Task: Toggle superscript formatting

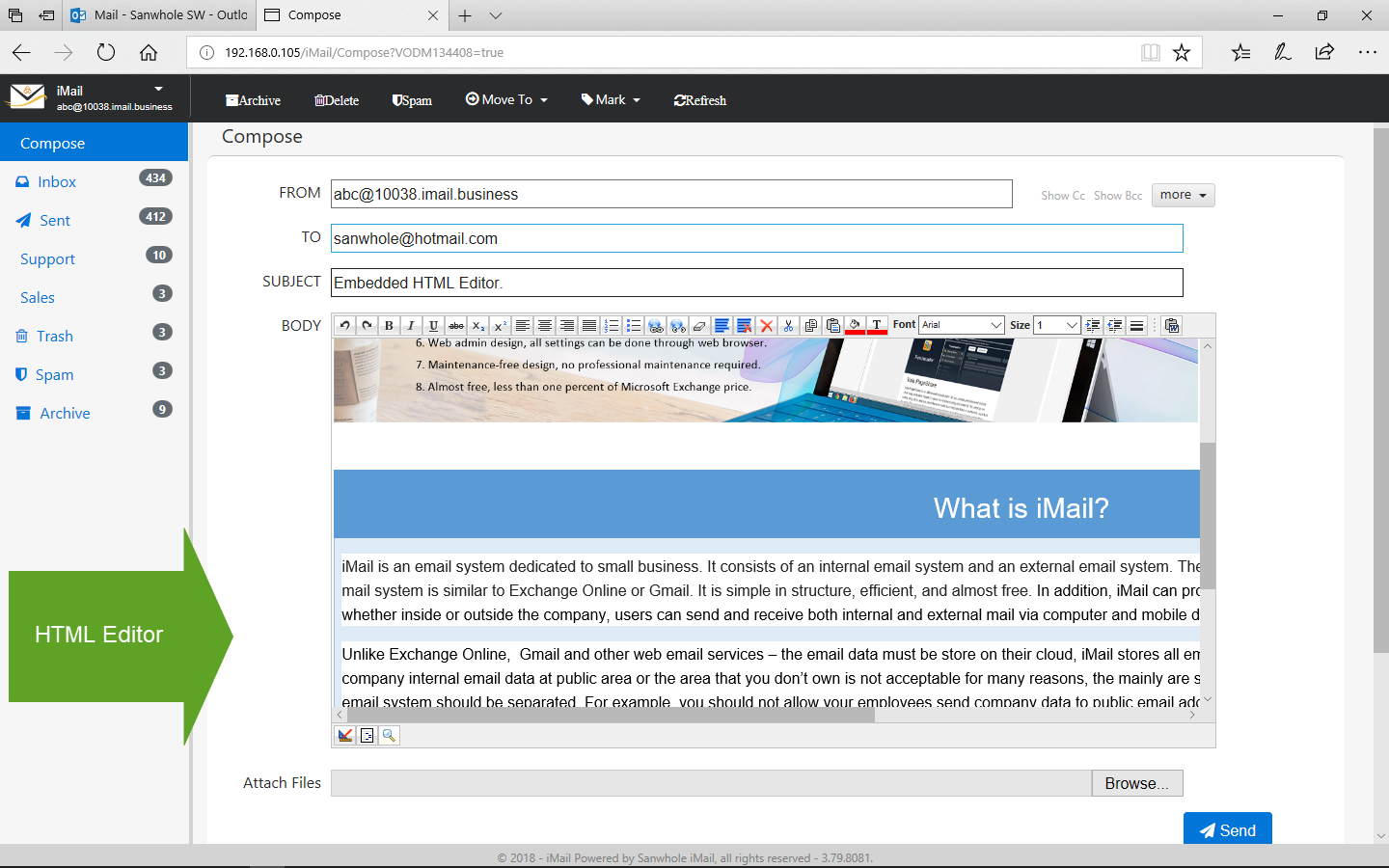Action: [x=500, y=325]
